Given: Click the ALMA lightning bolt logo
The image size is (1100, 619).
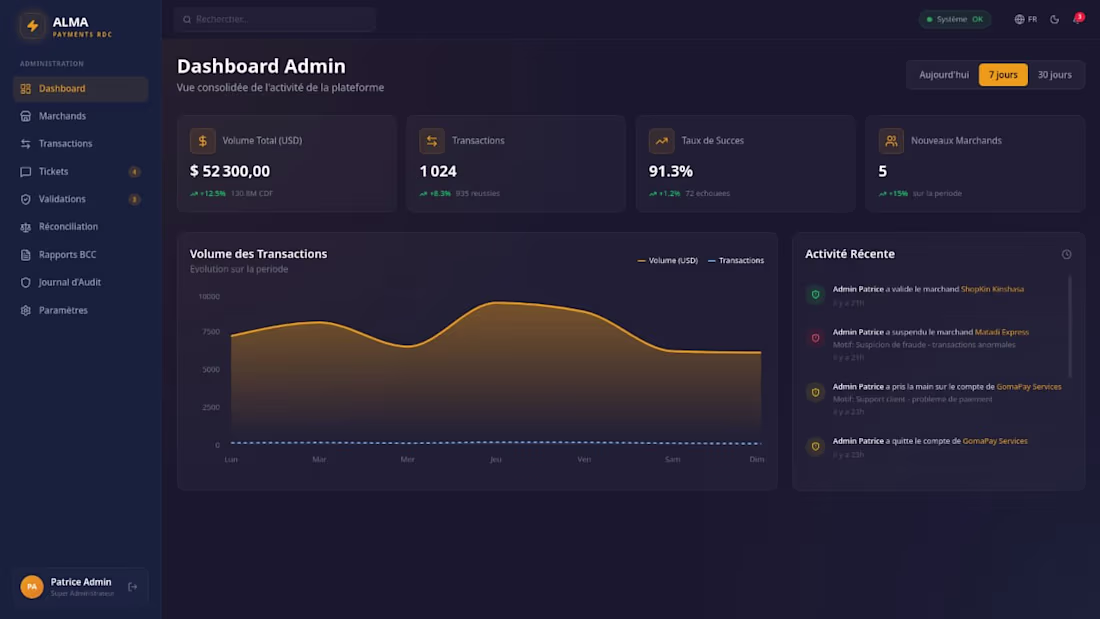Looking at the screenshot, I should (32, 26).
